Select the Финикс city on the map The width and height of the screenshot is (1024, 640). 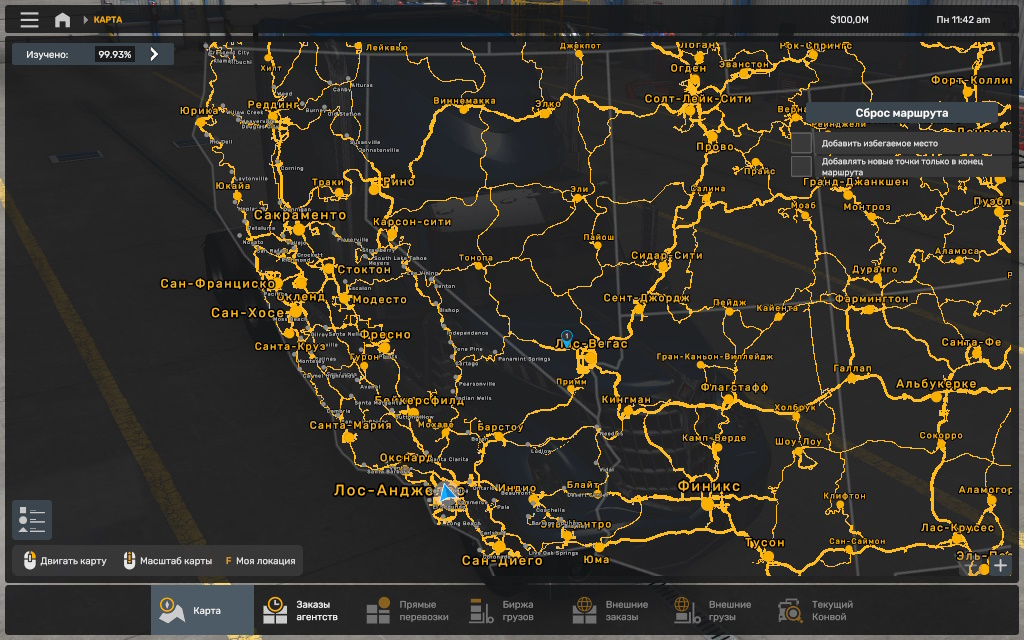(709, 487)
